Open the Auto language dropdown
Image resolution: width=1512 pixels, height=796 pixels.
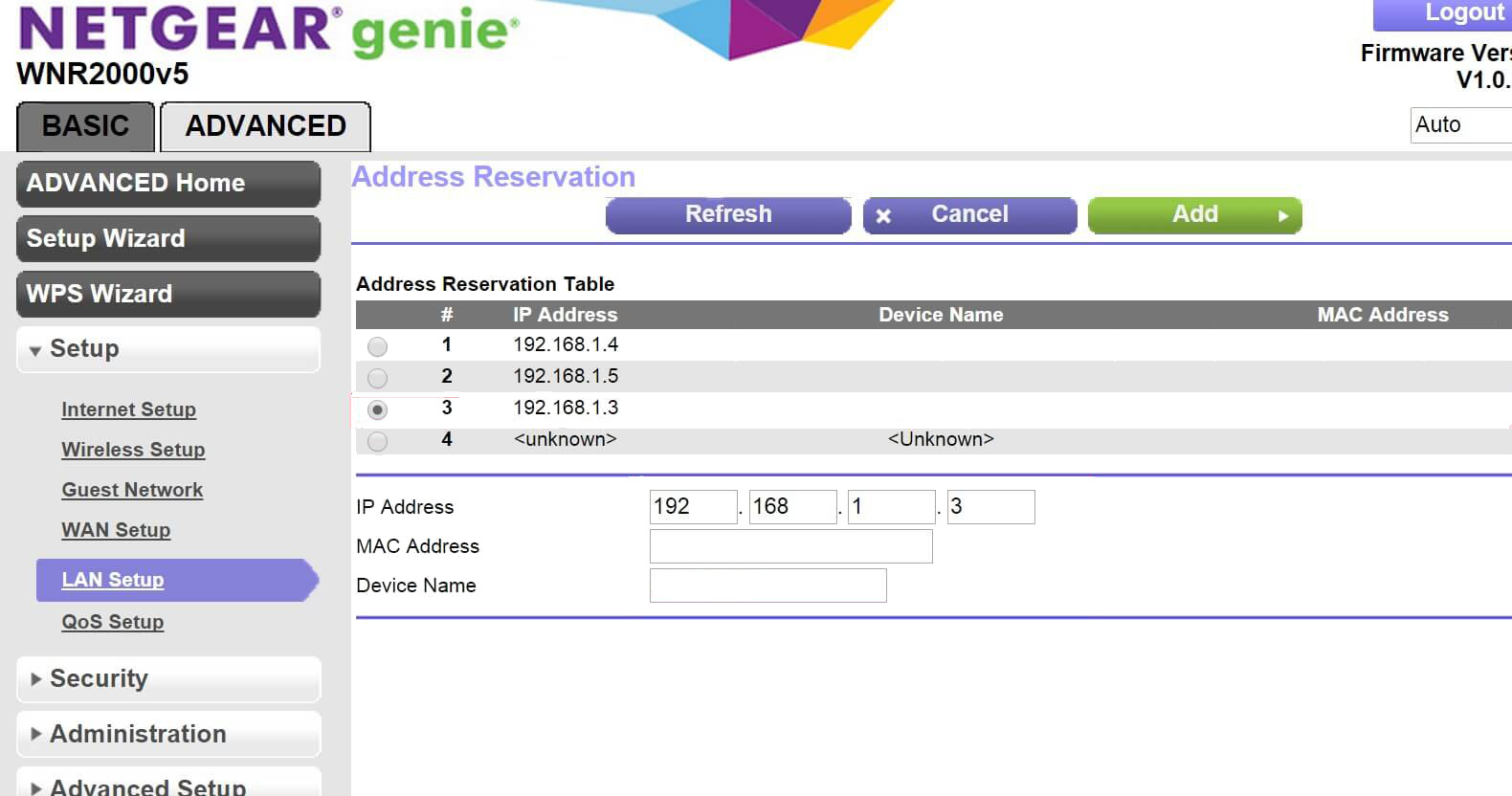[x=1461, y=125]
